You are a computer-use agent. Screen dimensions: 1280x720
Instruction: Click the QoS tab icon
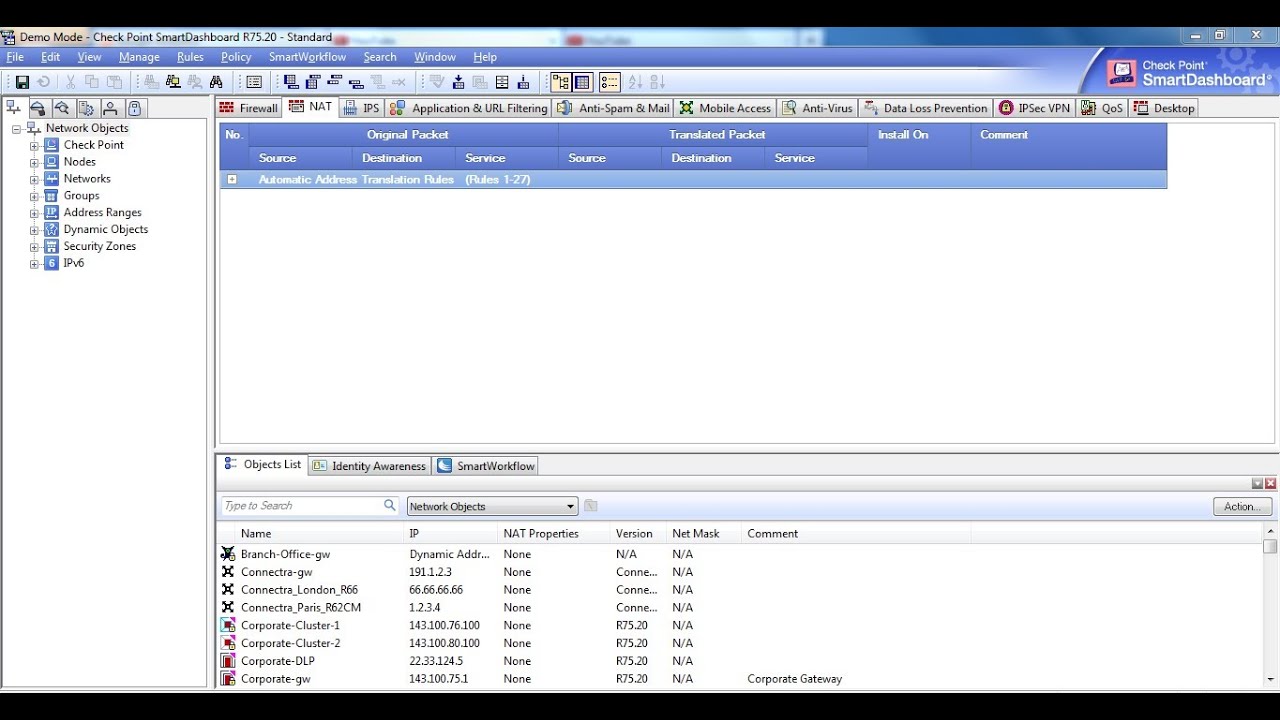click(x=1088, y=108)
